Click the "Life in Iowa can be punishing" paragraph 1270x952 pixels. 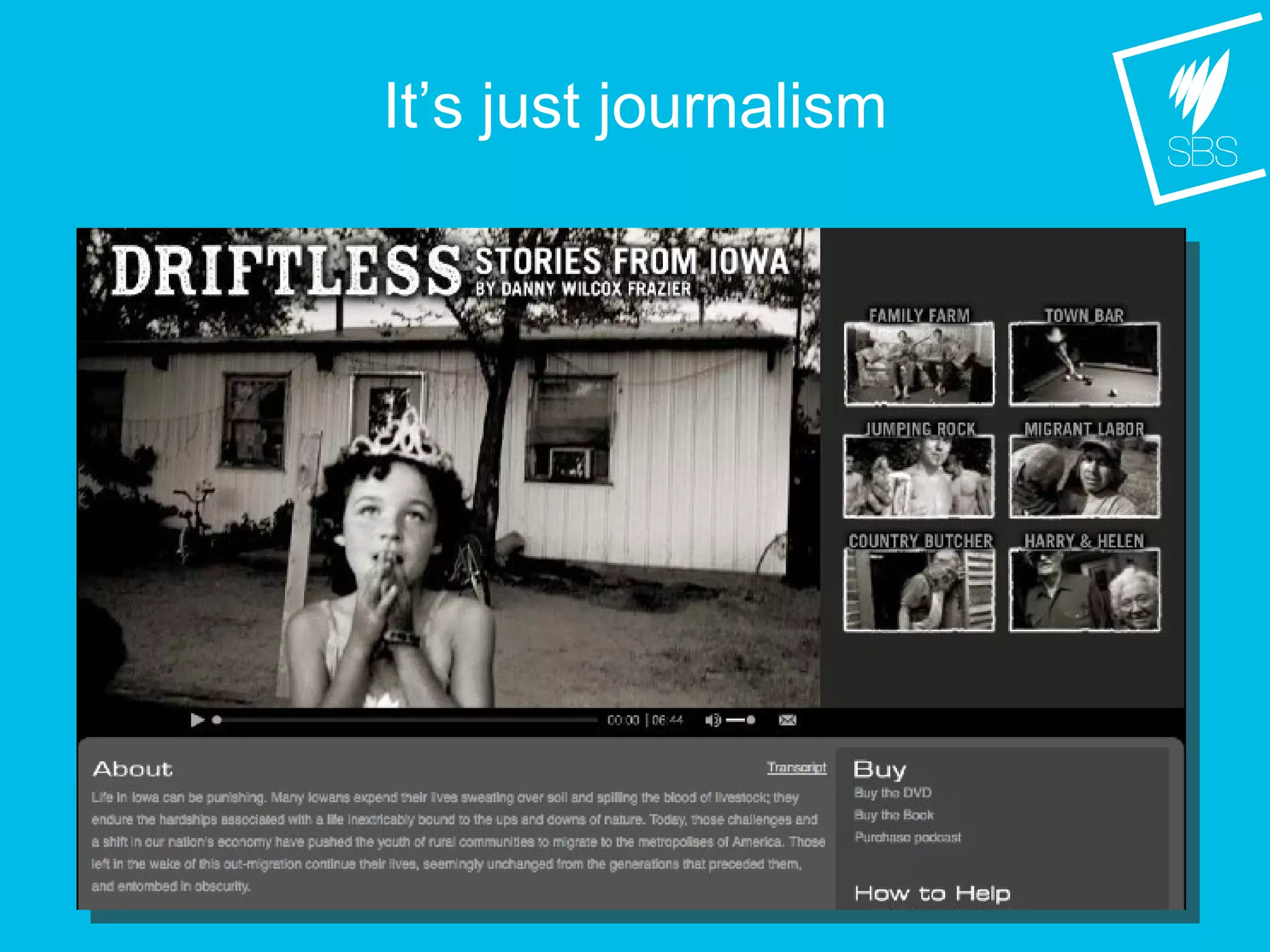[458, 842]
